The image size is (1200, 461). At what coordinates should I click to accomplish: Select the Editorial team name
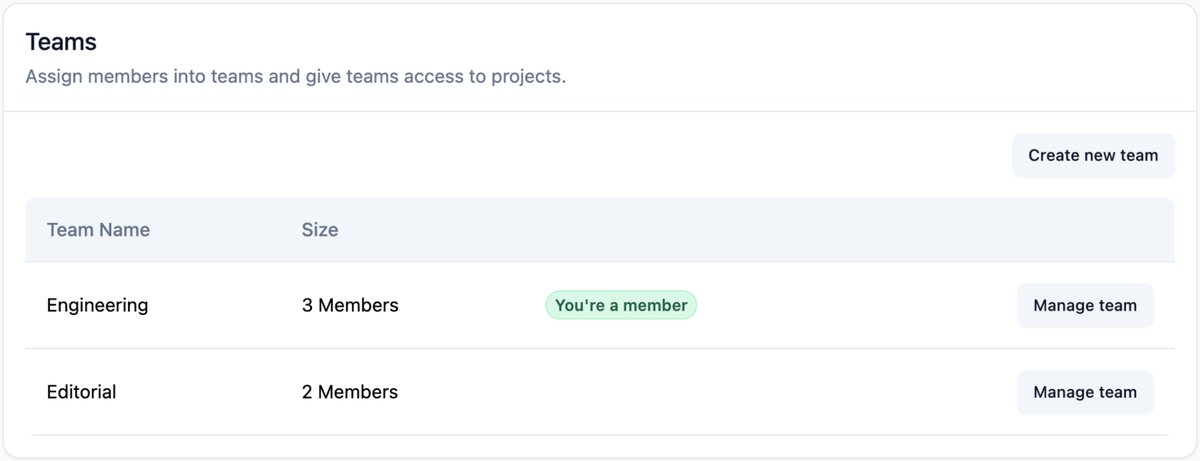pyautogui.click(x=81, y=392)
